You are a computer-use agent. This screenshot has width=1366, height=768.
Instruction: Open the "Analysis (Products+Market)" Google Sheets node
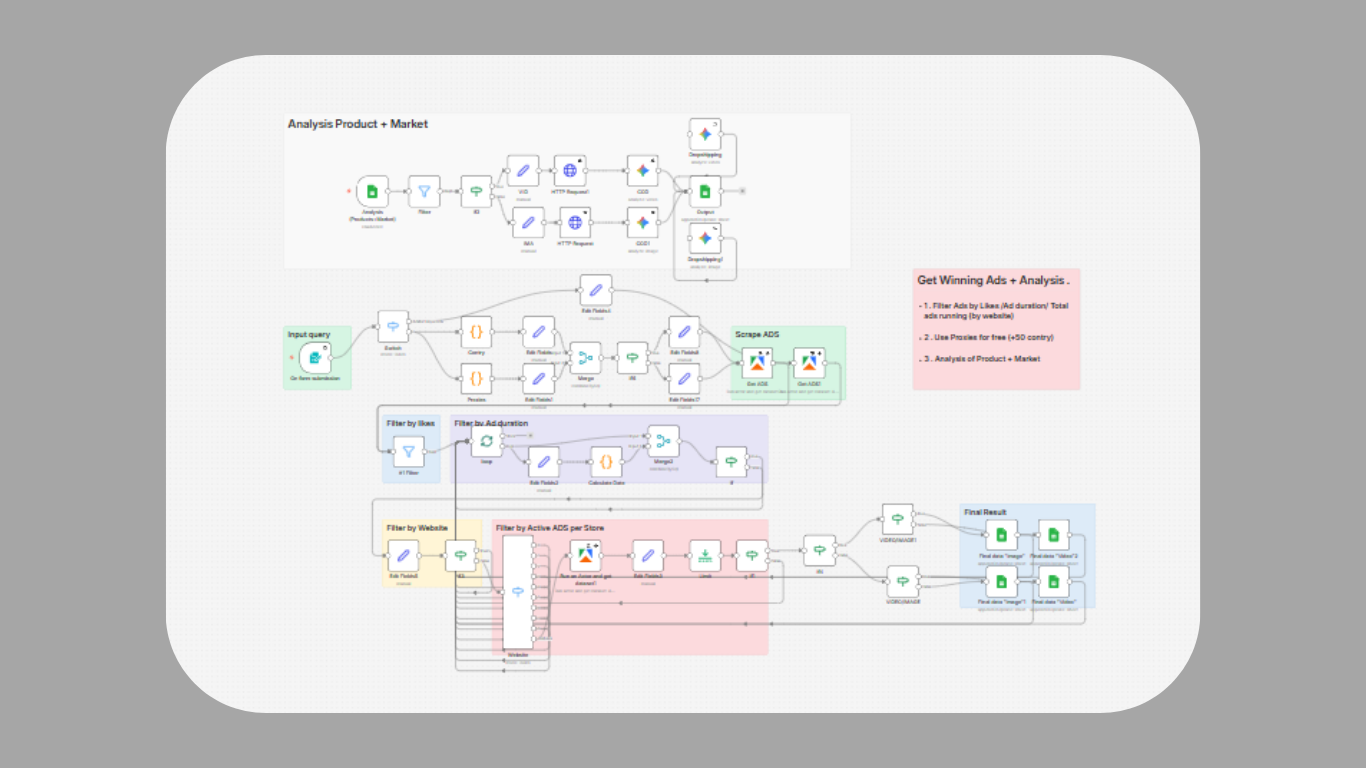coord(371,191)
